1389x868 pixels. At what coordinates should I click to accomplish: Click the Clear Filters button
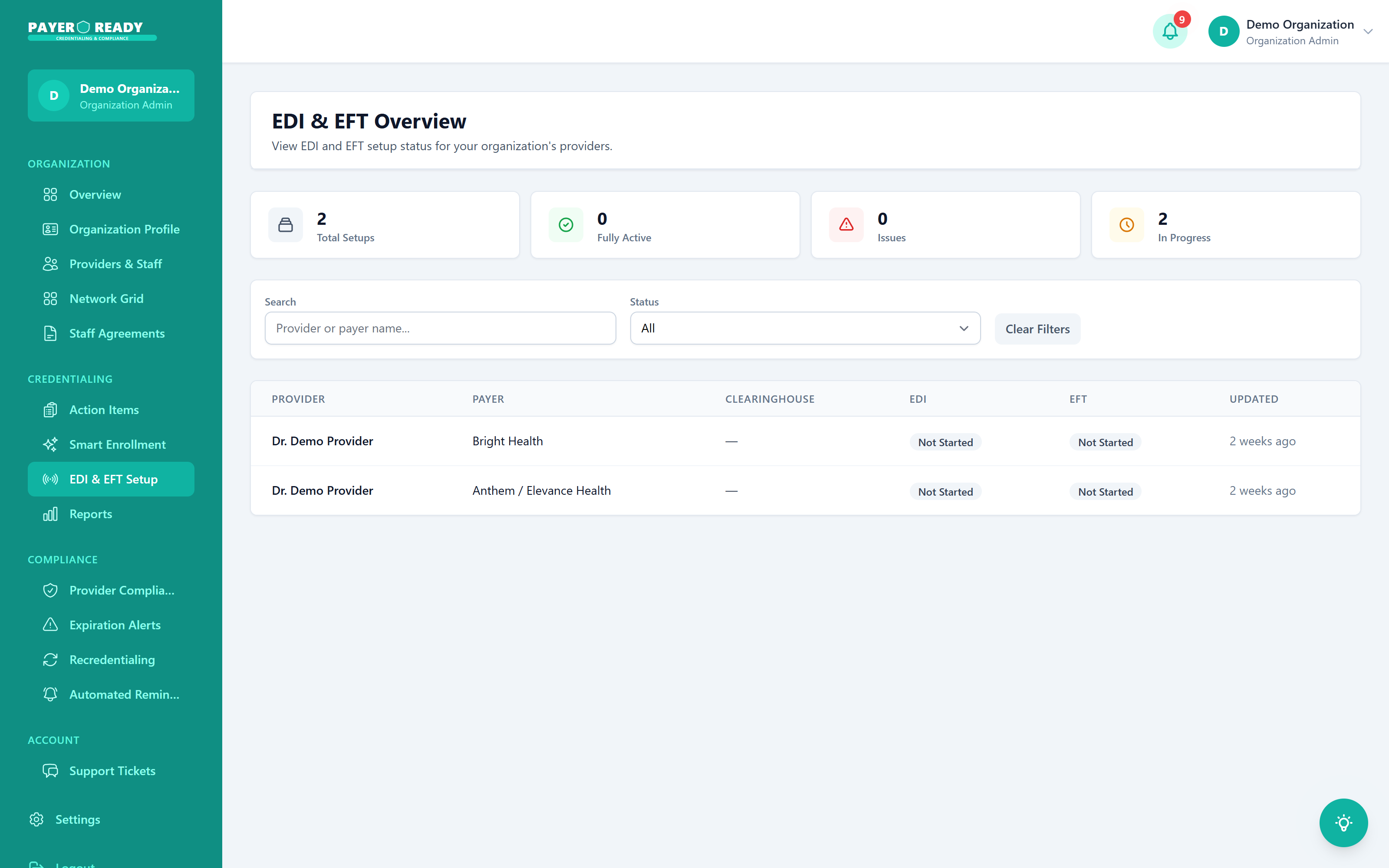(1037, 329)
